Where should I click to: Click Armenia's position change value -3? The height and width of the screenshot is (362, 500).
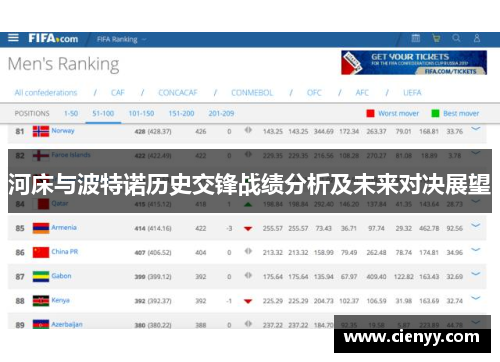(229, 229)
